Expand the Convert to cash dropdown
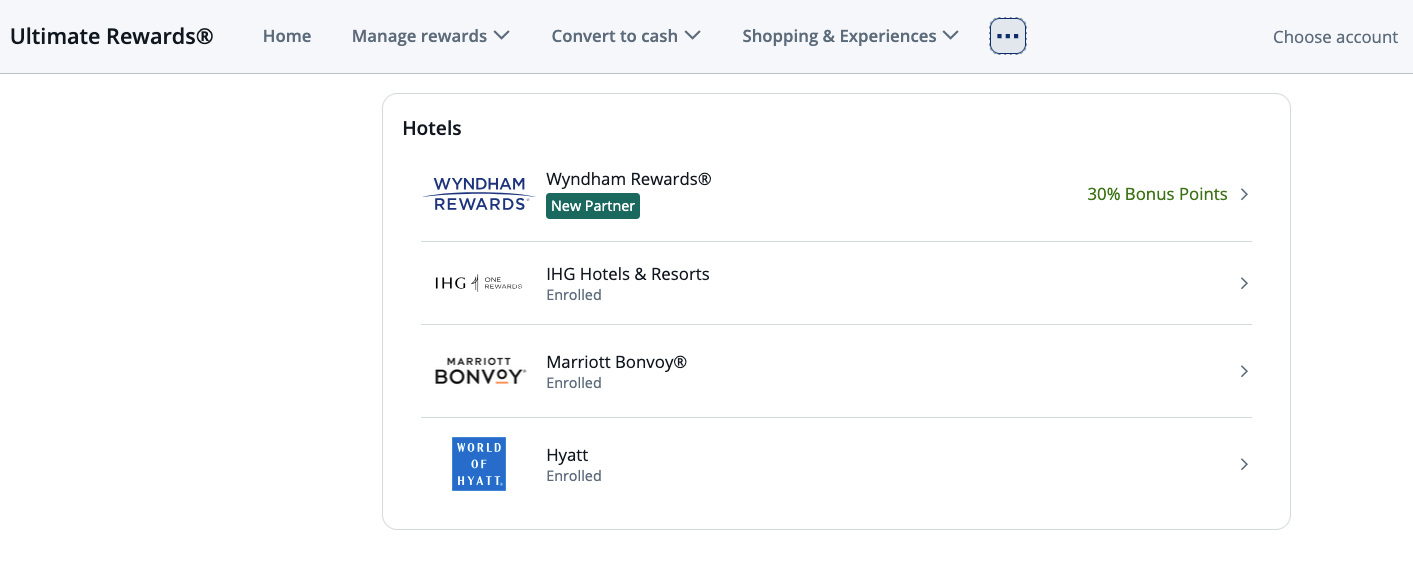This screenshot has width=1413, height=562. [x=626, y=36]
